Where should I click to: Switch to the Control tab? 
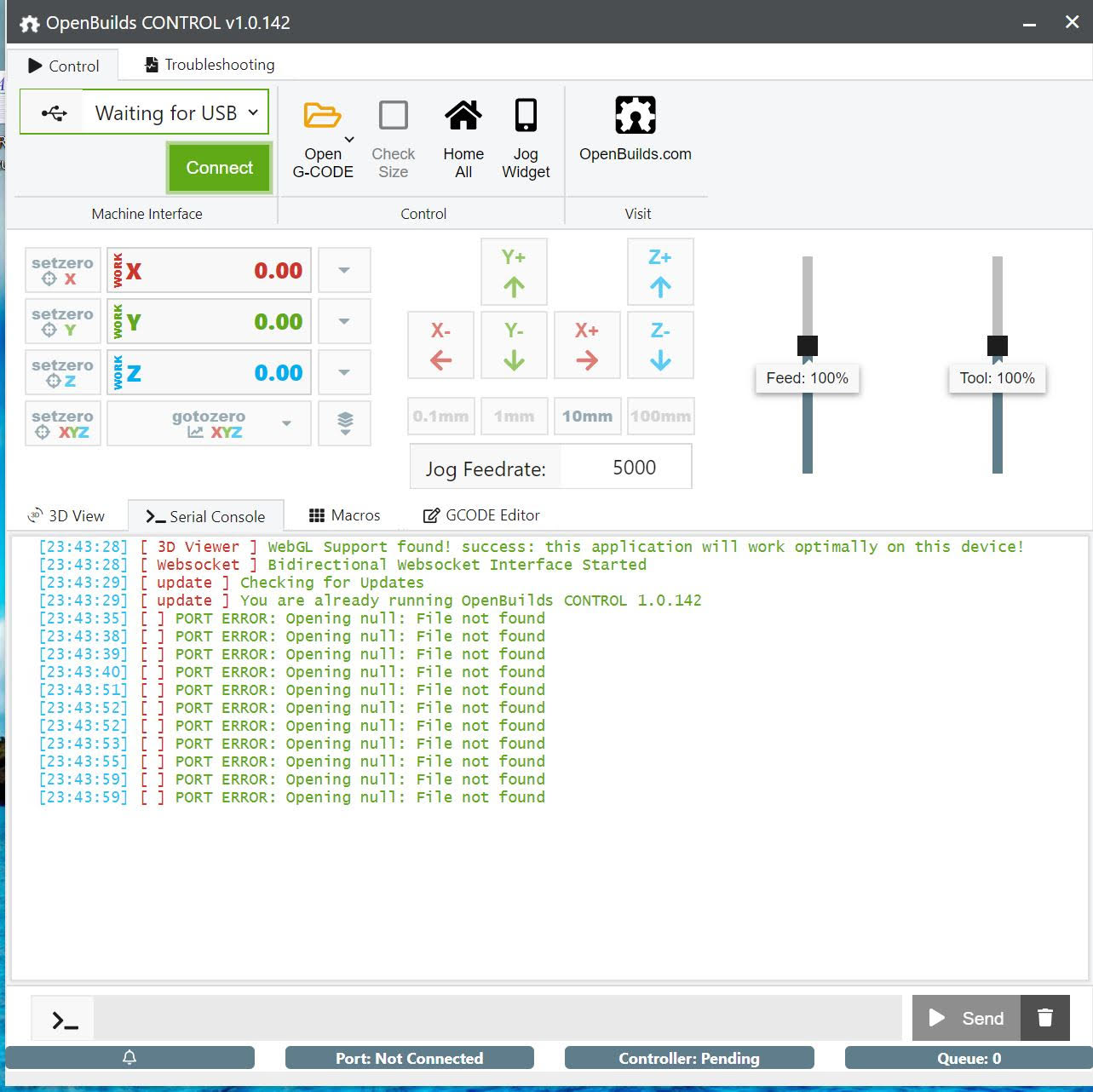pyautogui.click(x=63, y=66)
